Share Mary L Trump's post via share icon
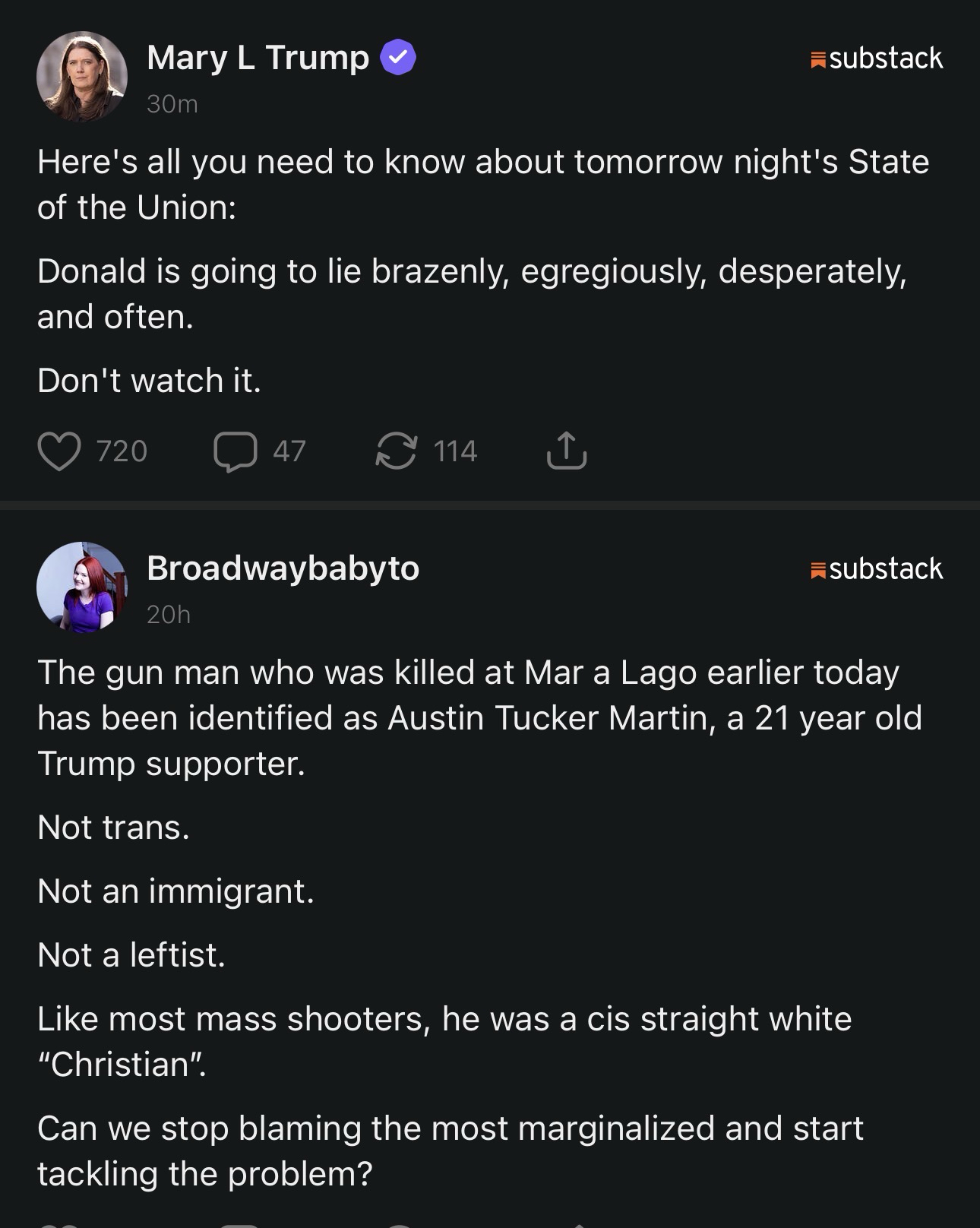The height and width of the screenshot is (1228, 980). (x=567, y=451)
